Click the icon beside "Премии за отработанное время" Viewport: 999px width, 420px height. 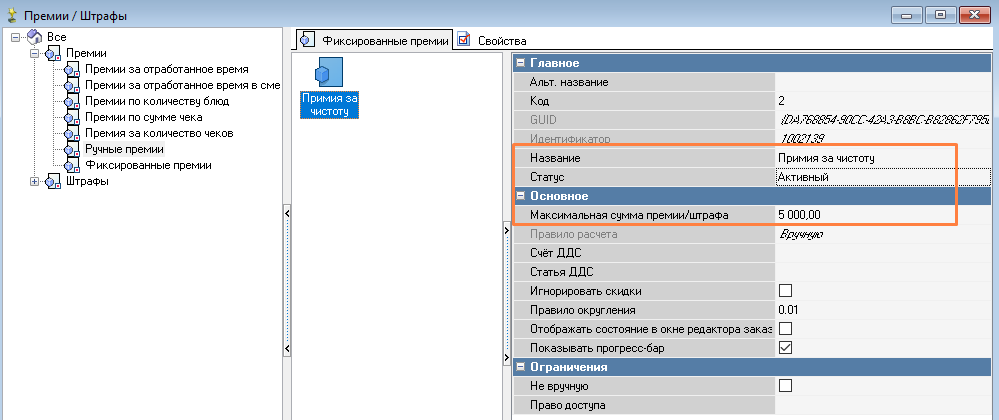(x=71, y=69)
